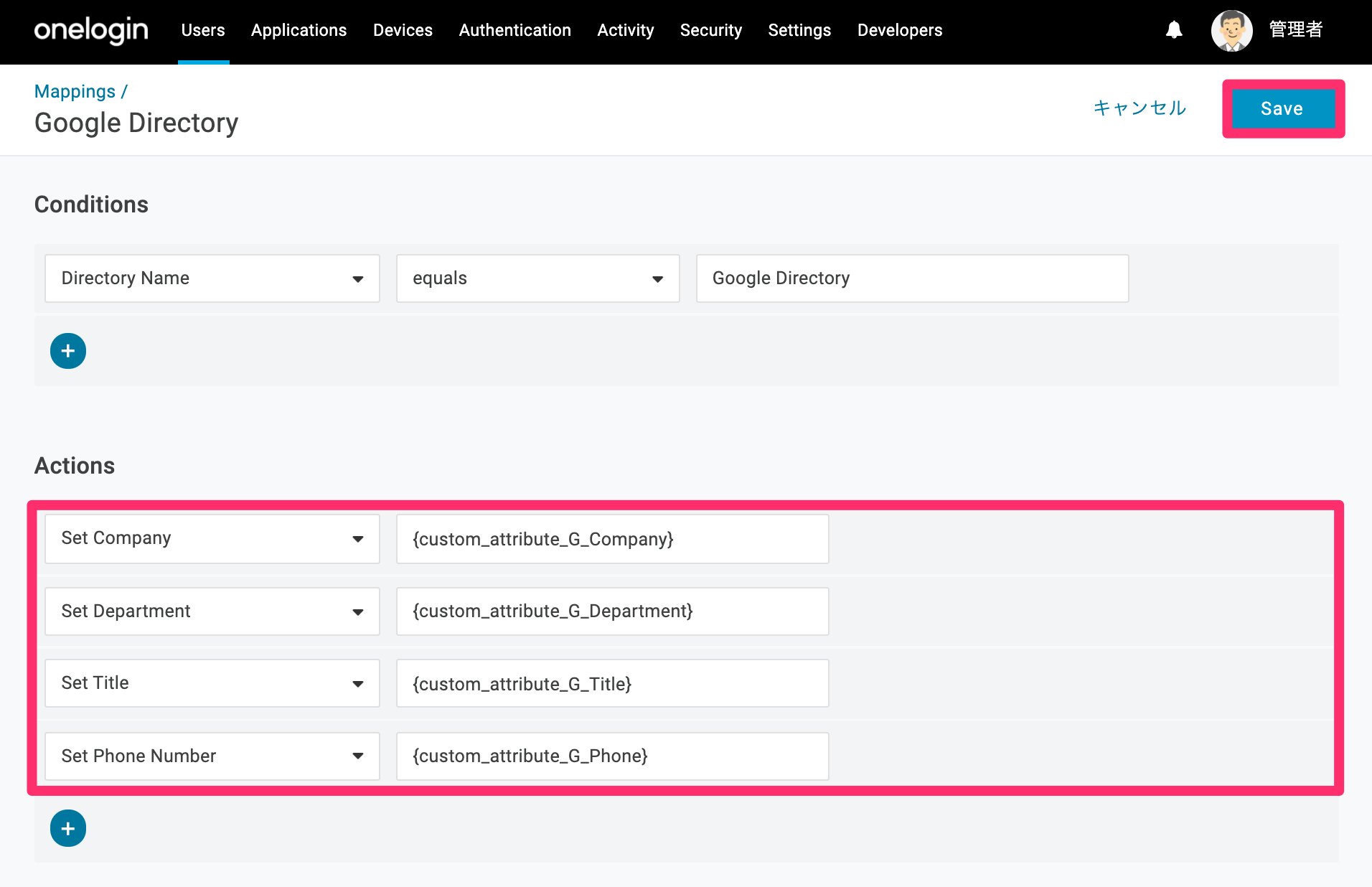Edit the custom_attribute_G_Phone value field

[x=613, y=756]
